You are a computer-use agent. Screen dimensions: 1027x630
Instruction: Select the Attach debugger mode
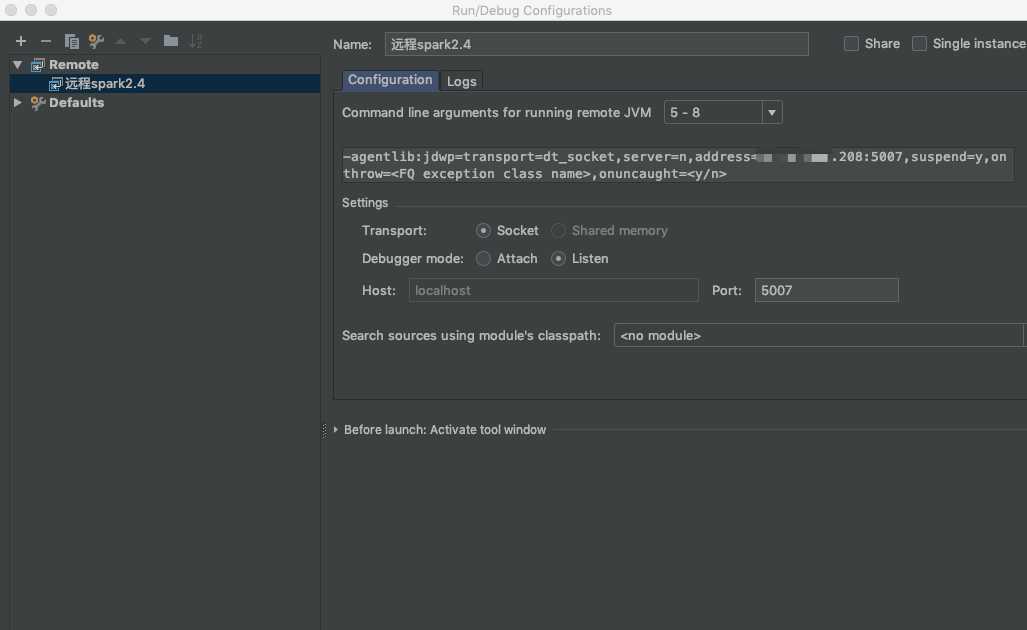(484, 258)
